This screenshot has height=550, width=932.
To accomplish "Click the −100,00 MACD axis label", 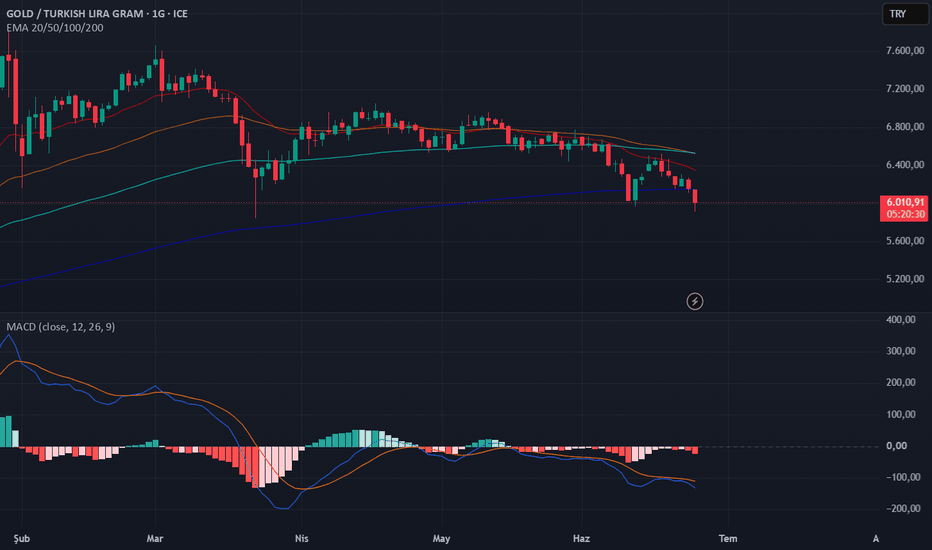I will [x=901, y=477].
